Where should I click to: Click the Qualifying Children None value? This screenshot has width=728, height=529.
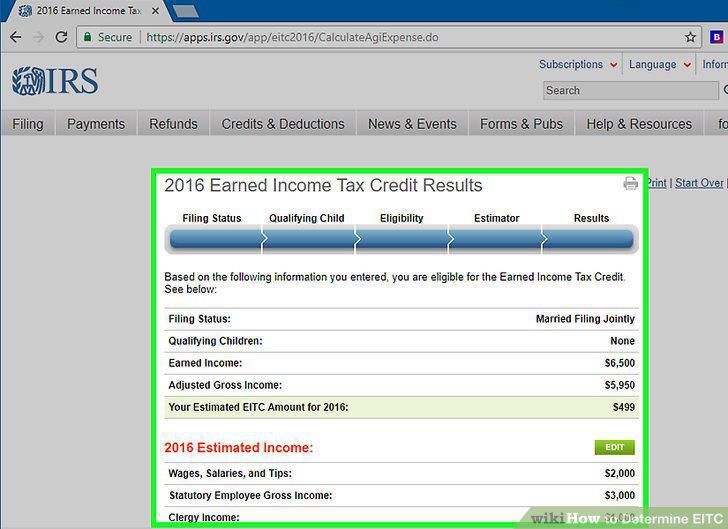(622, 341)
